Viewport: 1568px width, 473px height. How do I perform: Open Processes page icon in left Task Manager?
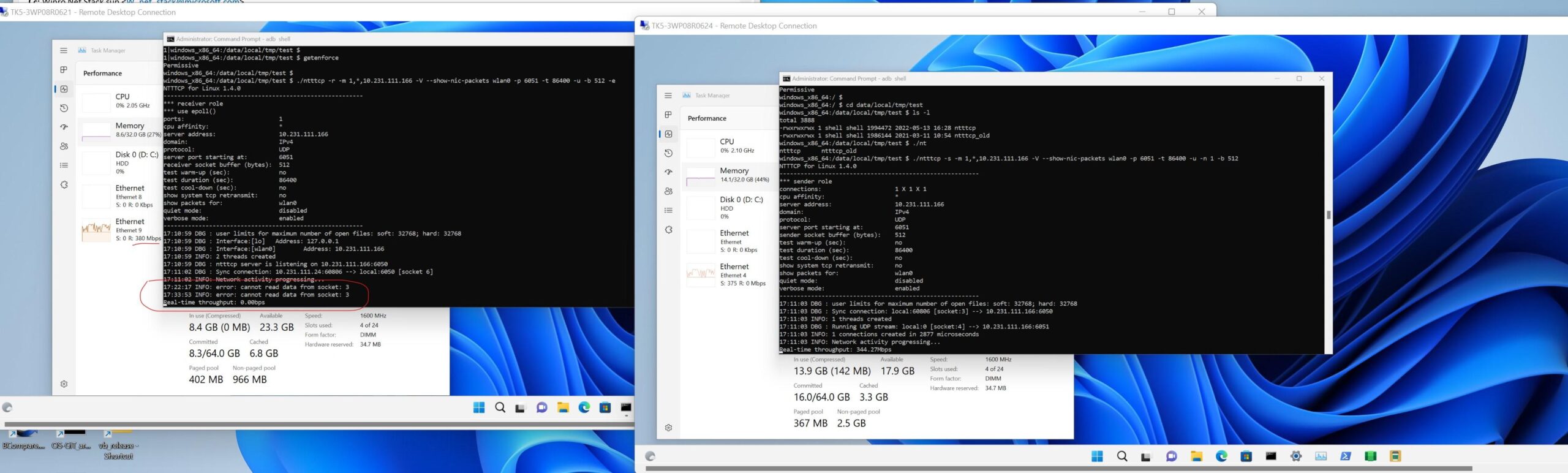click(x=64, y=70)
